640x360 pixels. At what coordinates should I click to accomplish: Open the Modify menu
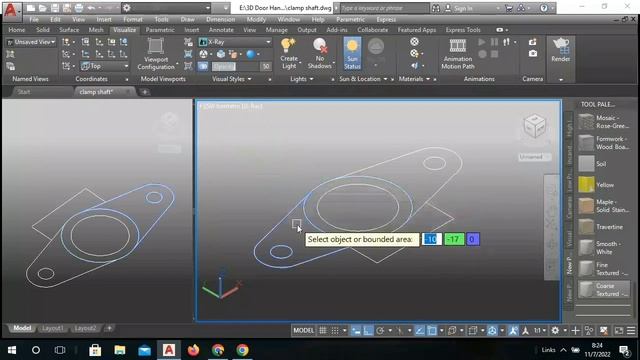click(256, 19)
